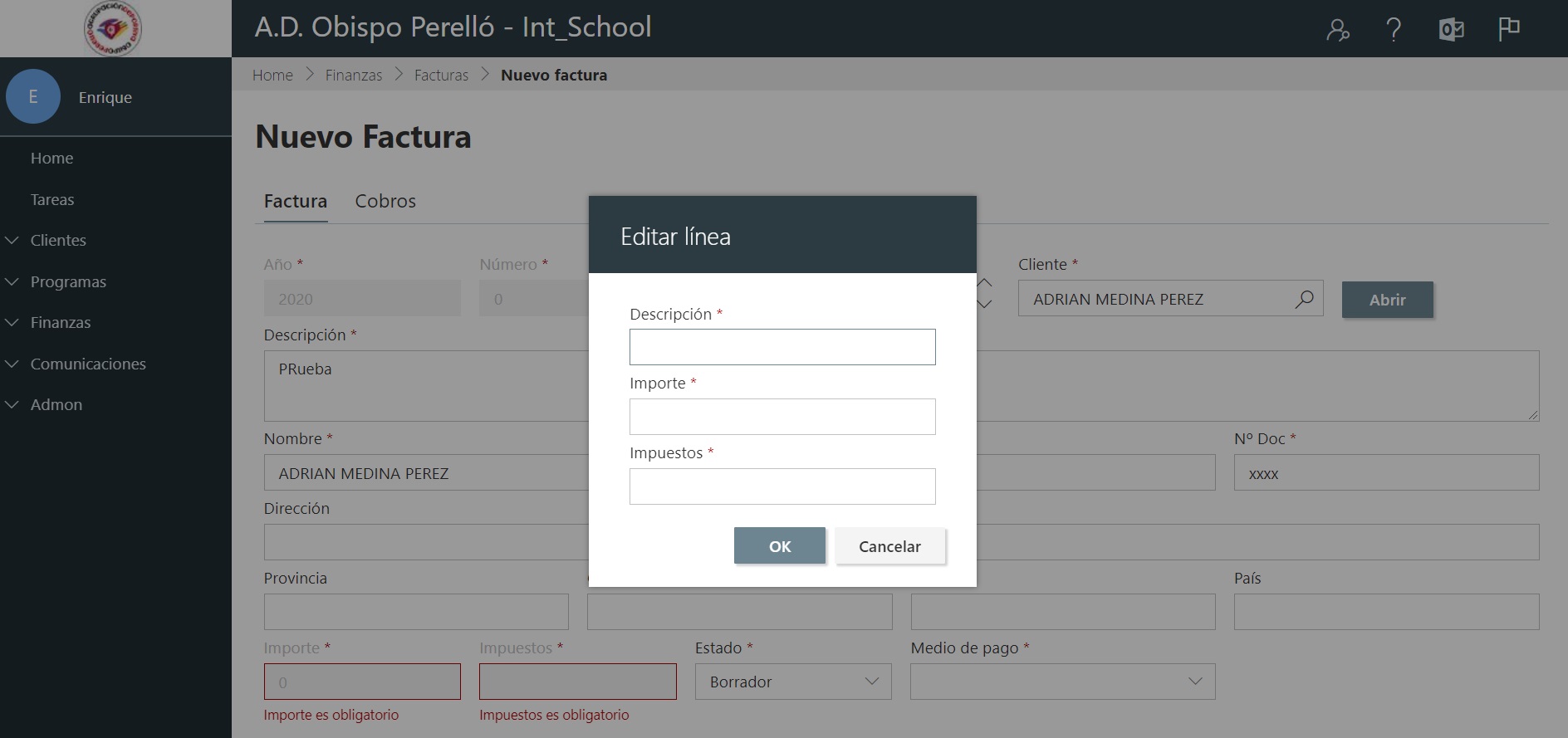The width and height of the screenshot is (1568, 738).
Task: Open the user profile icon in header
Action: click(1337, 30)
